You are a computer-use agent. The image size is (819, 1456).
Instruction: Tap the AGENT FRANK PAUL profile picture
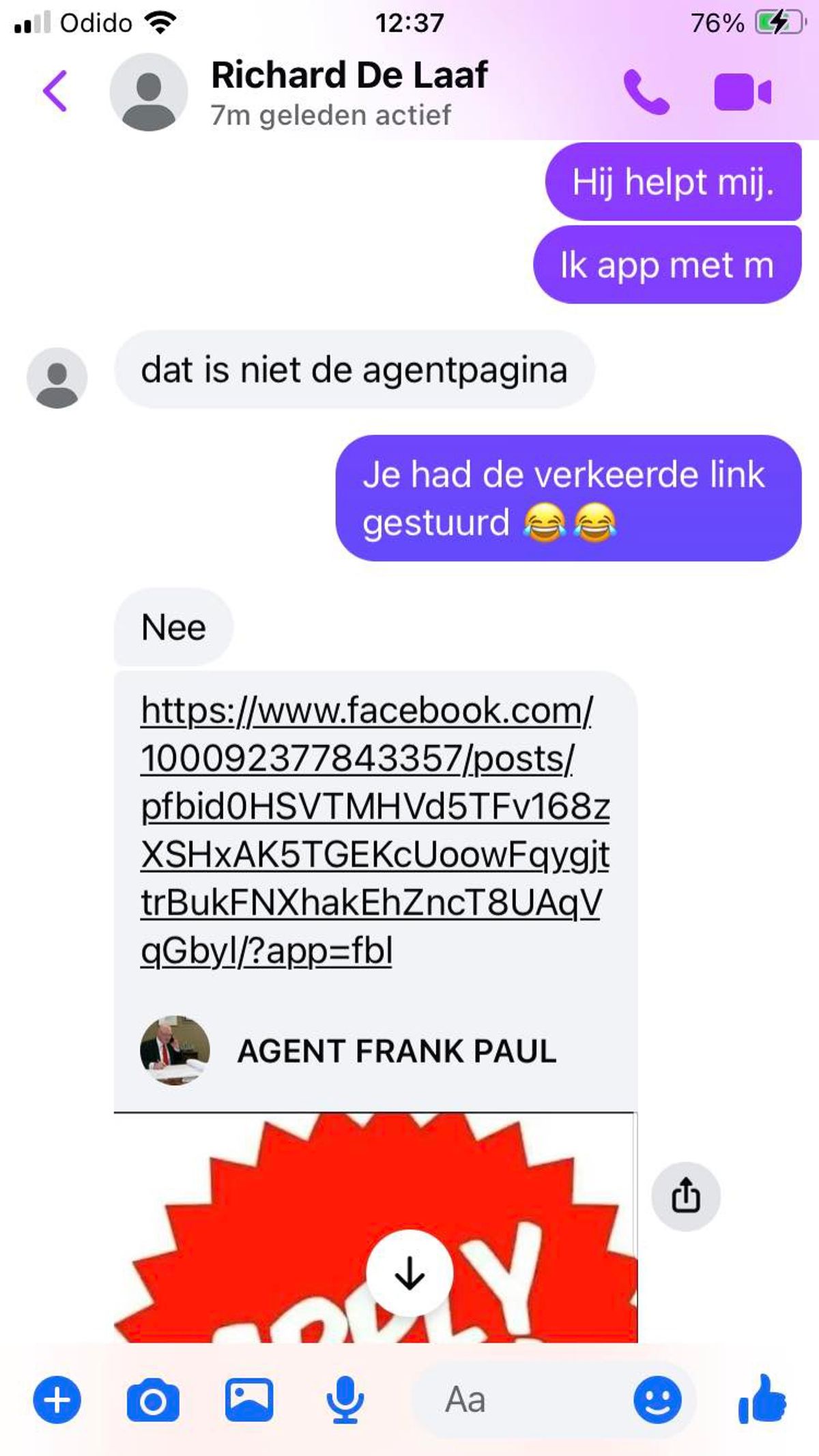175,1051
